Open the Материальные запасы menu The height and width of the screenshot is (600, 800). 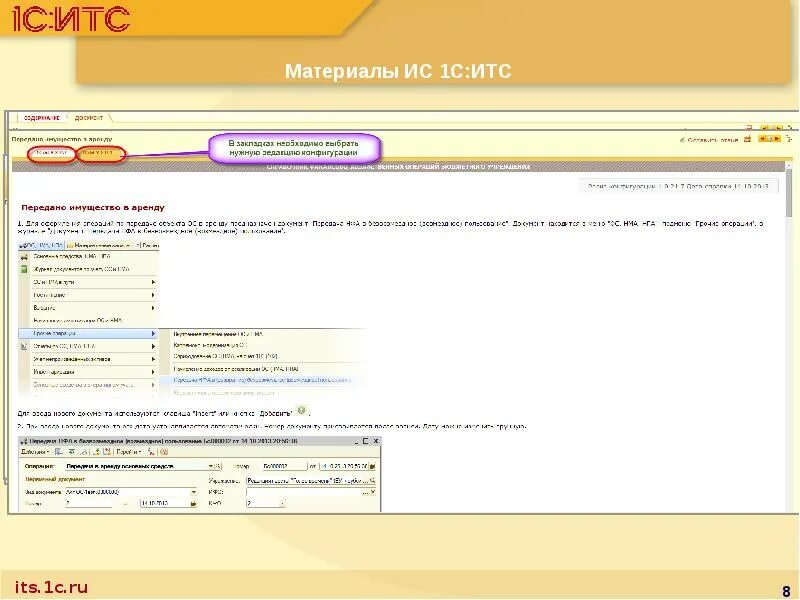point(102,245)
